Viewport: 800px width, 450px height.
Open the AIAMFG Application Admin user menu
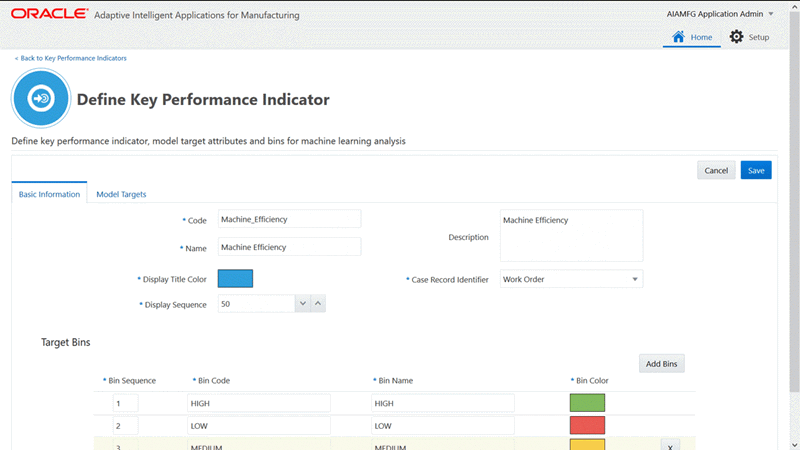[x=720, y=14]
